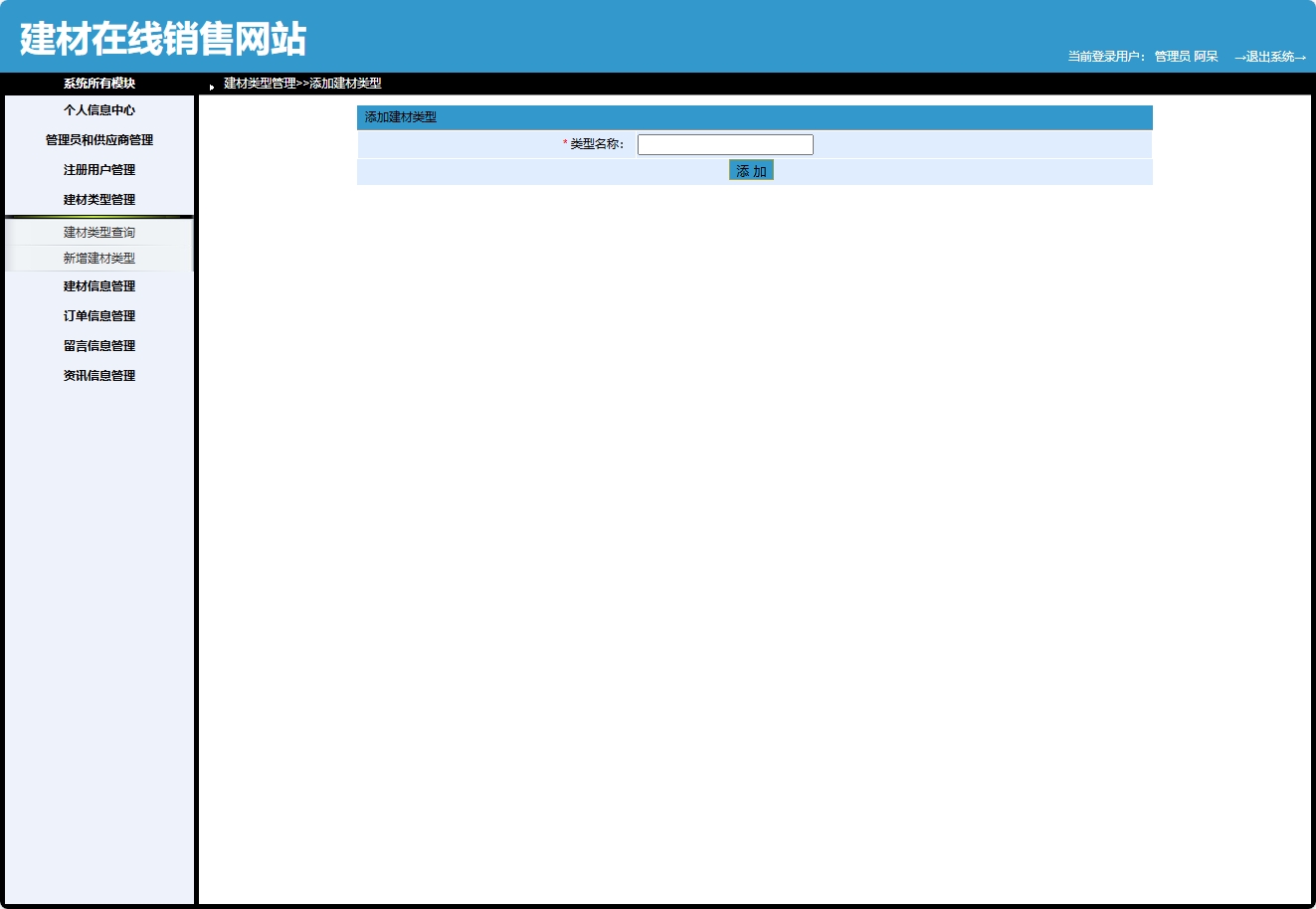Viewport: 1316px width, 909px height.
Task: Open 管理员和供应商管理 from the sidebar
Action: pyautogui.click(x=97, y=140)
